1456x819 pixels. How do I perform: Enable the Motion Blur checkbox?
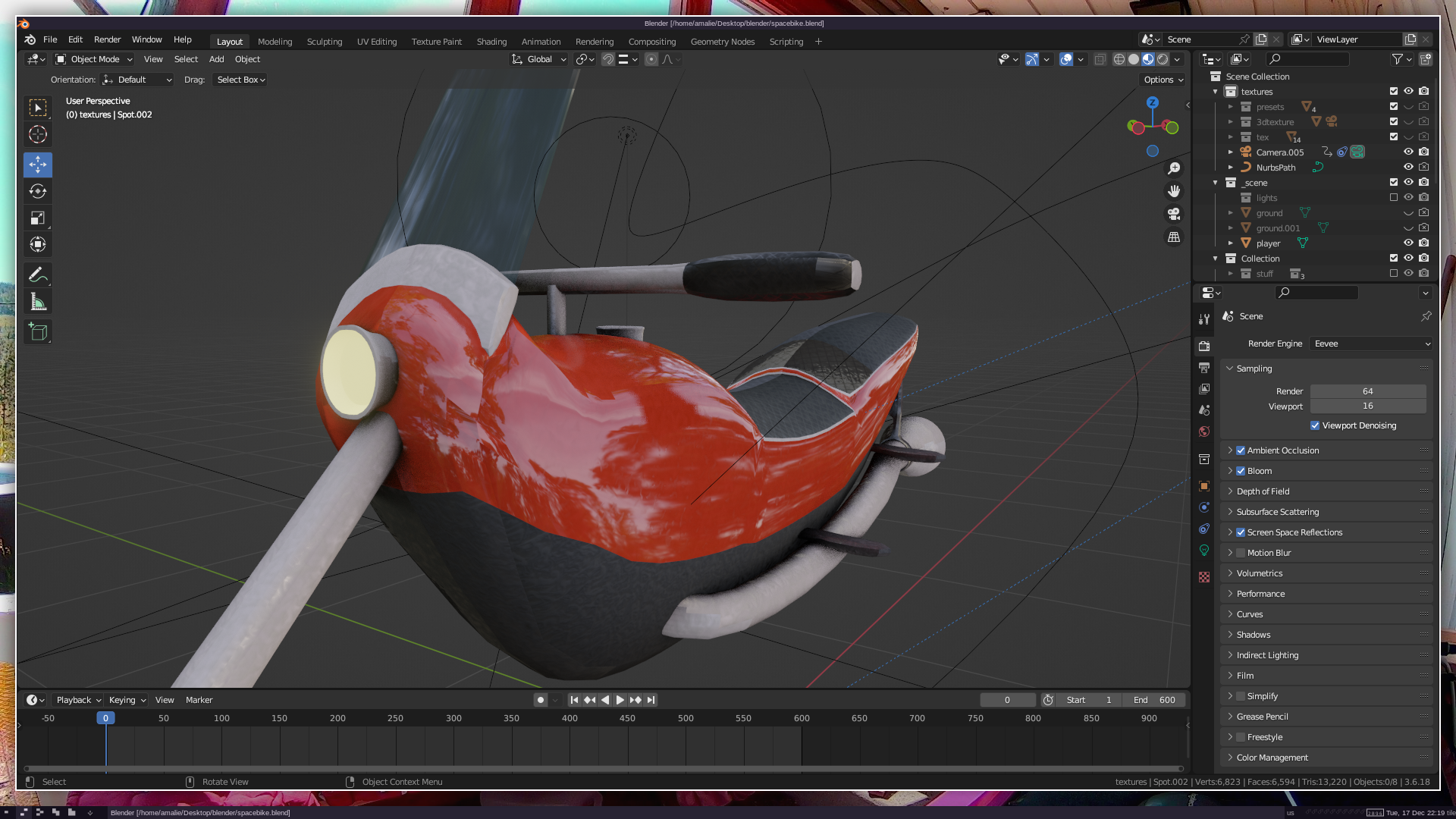click(x=1241, y=553)
